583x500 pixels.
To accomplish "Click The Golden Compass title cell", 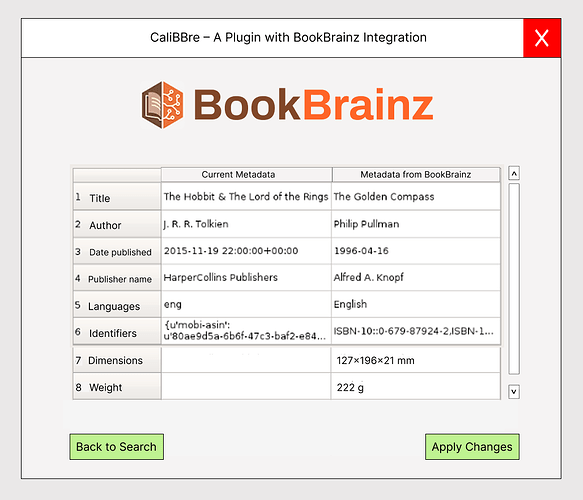I will (416, 197).
